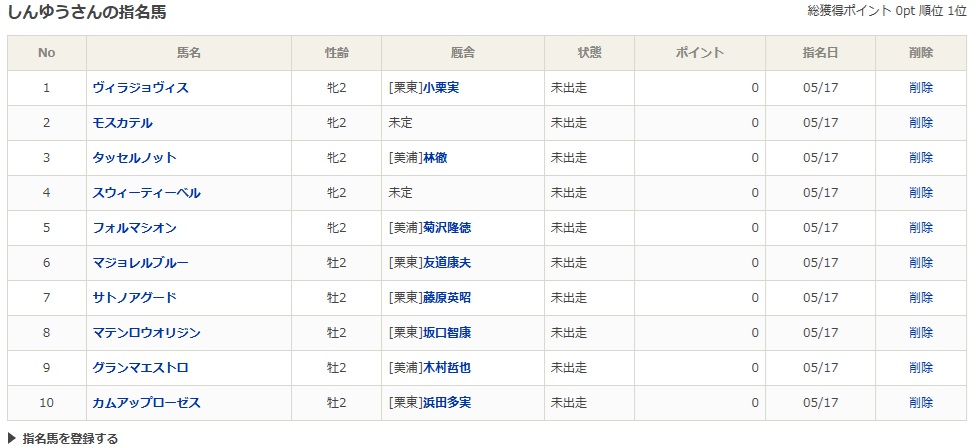
Task: Delete フォルマシオン via its 削除 link
Action: click(921, 228)
